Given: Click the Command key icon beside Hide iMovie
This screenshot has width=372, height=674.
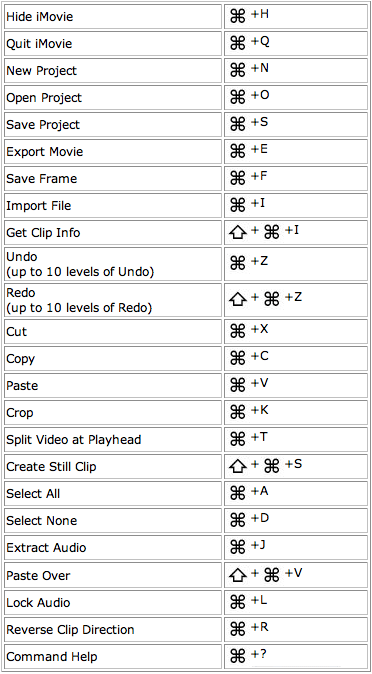Looking at the screenshot, I should coord(237,16).
